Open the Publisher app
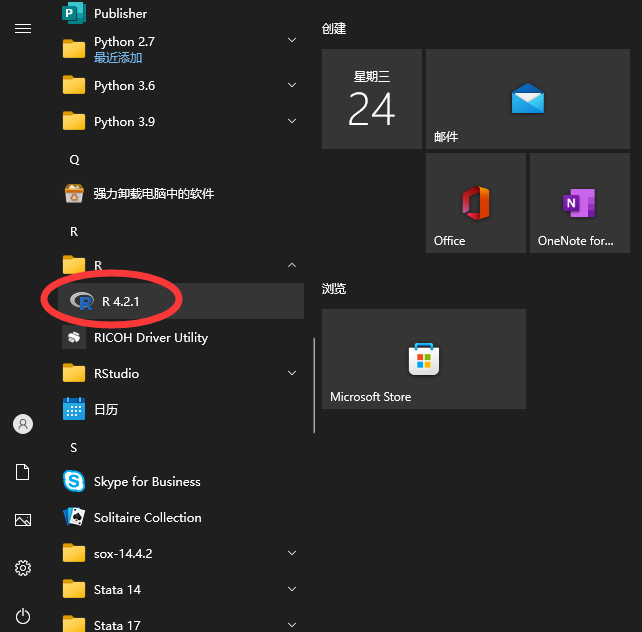The image size is (642, 632). point(181,13)
